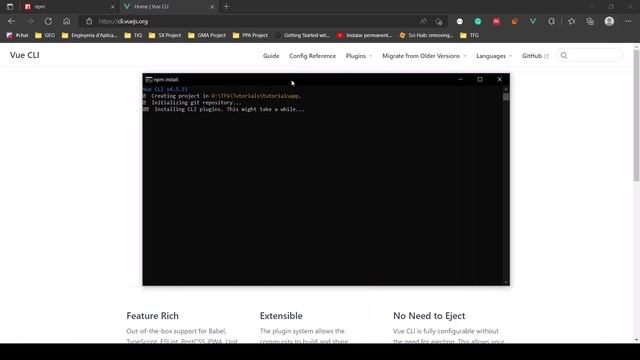
Task: Click the Vue devtools extension icon
Action: (x=533, y=21)
